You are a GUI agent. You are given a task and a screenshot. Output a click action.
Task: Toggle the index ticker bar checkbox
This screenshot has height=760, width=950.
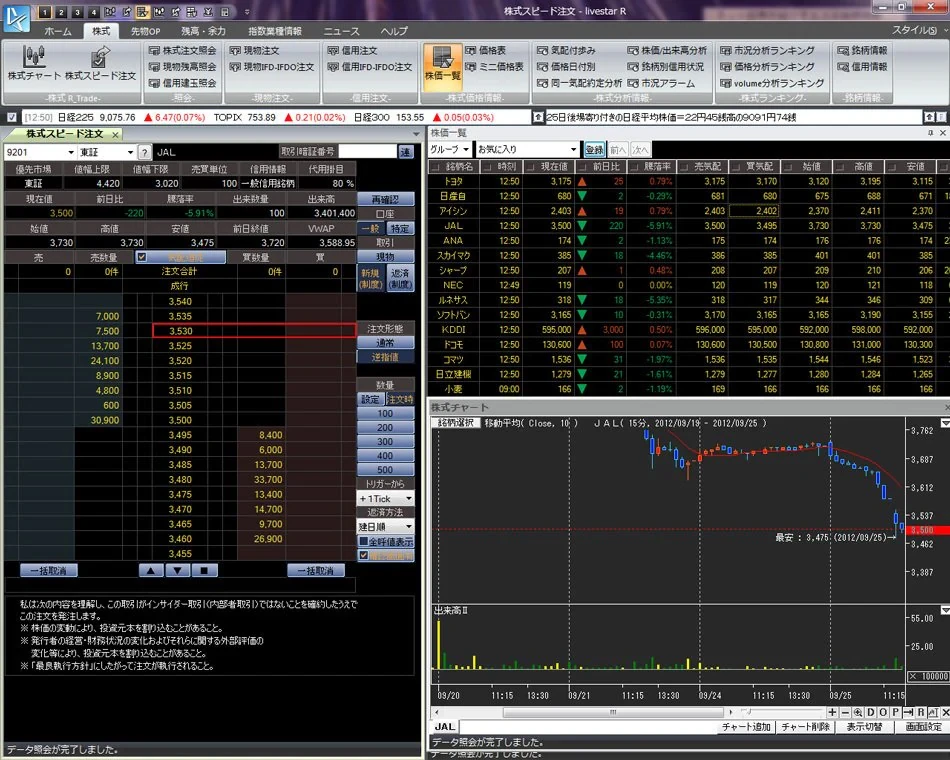point(11,117)
